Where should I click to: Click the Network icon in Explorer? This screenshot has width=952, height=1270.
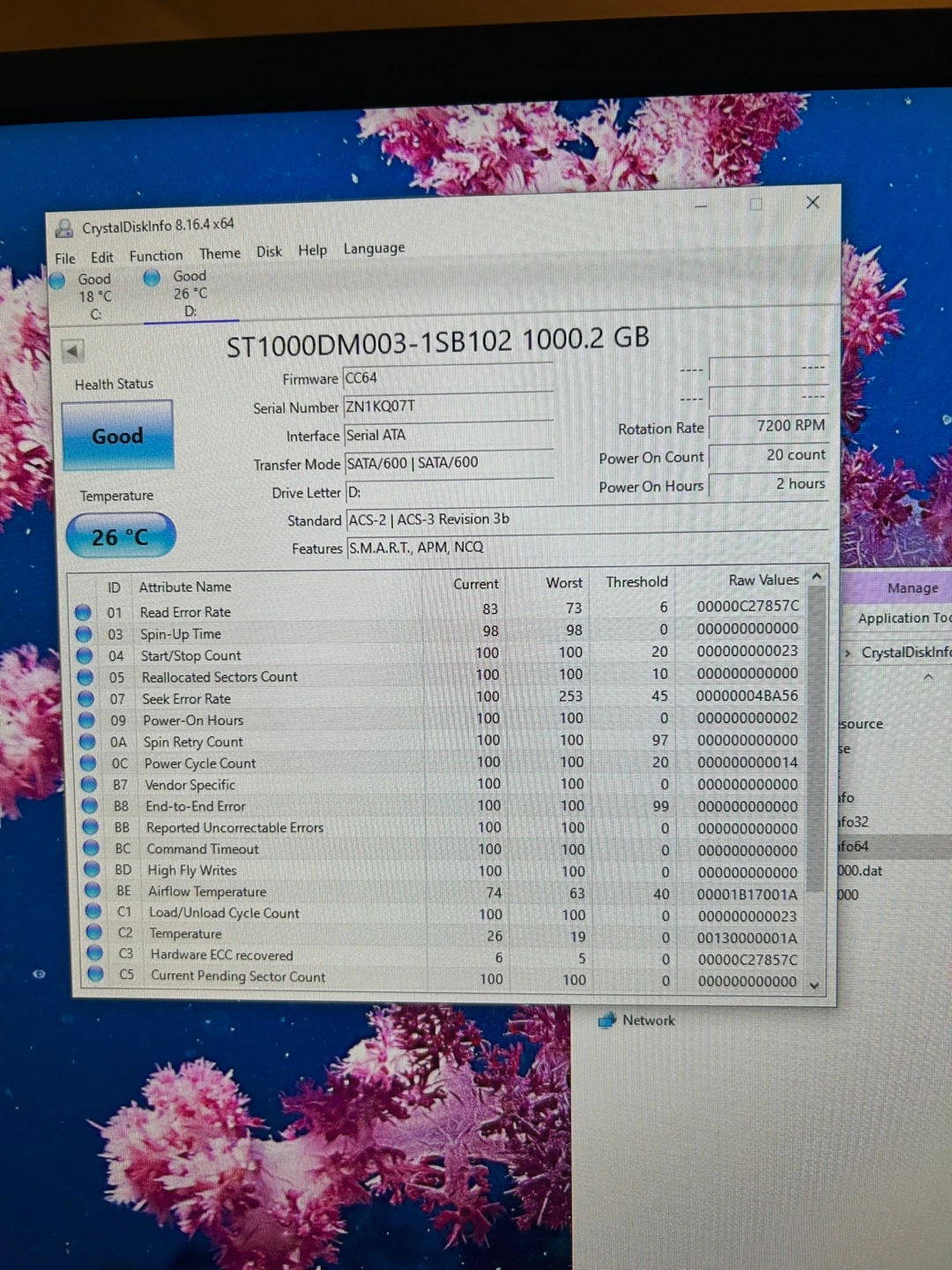point(606,1020)
